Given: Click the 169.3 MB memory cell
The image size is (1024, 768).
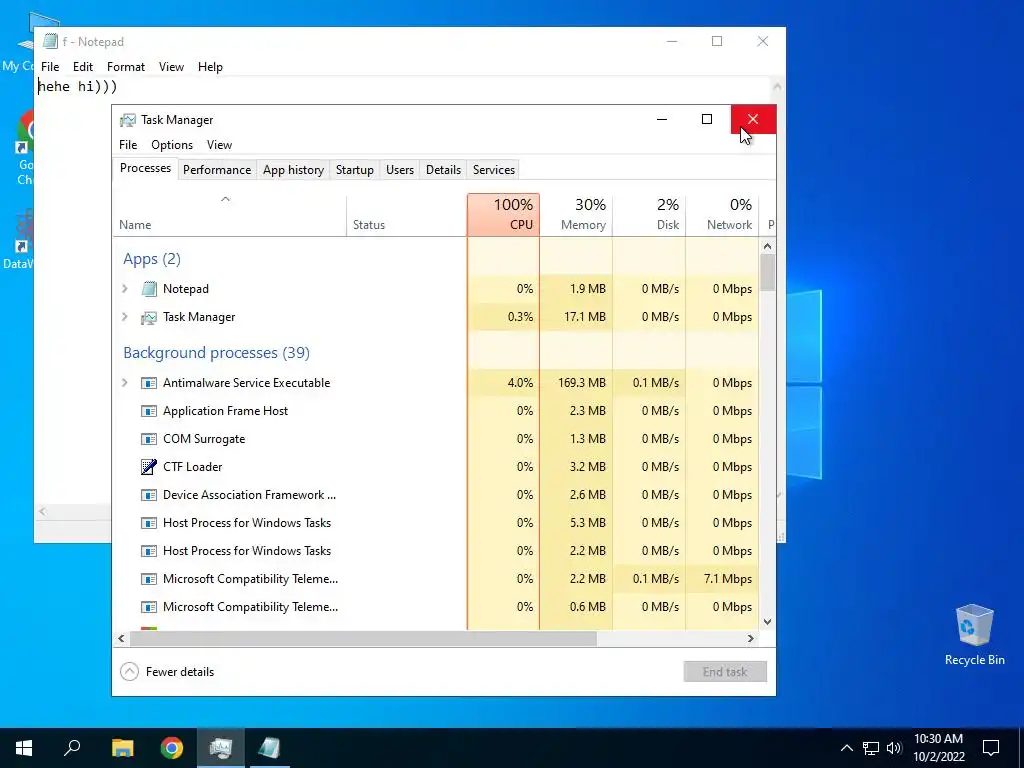Looking at the screenshot, I should click(576, 383).
